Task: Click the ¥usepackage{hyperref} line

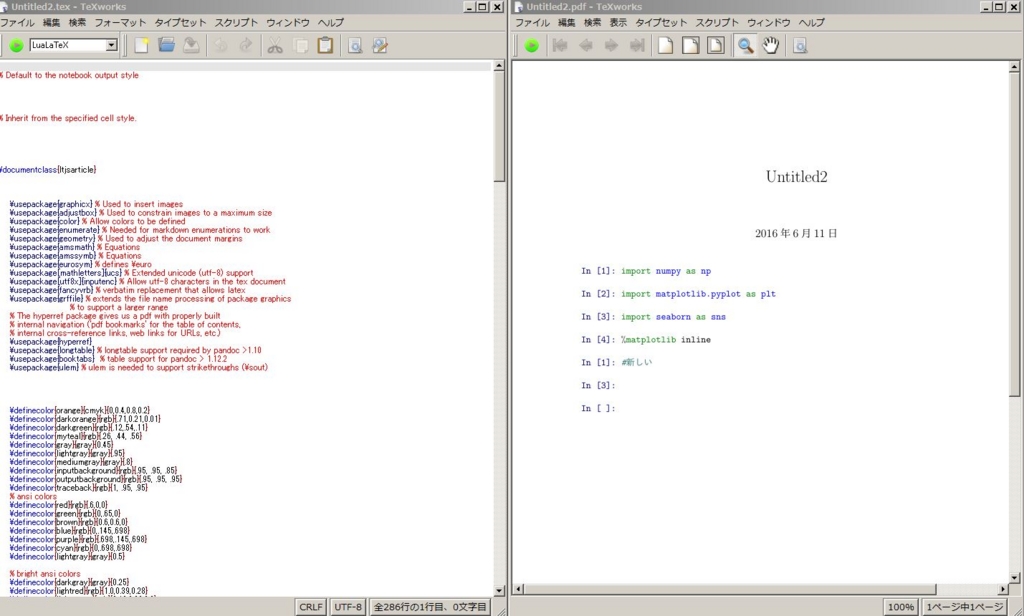Action: 51,342
